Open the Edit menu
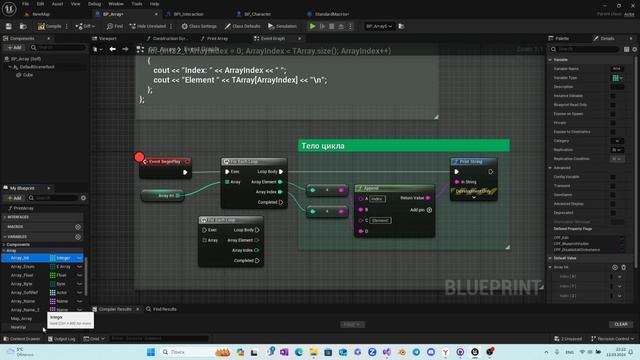Image resolution: width=640 pixels, height=360 pixels. (x=40, y=4)
